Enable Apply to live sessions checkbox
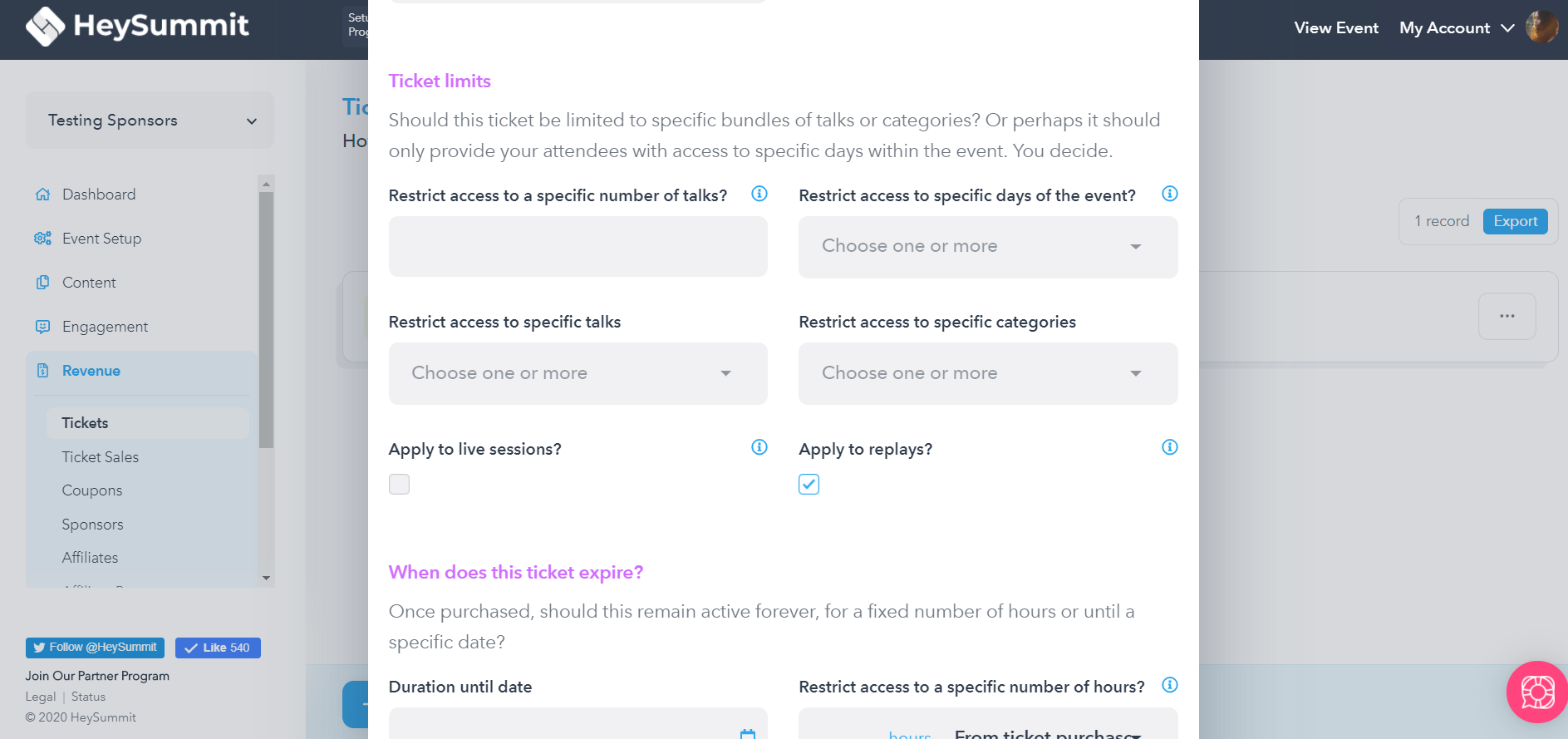1568x739 pixels. tap(399, 484)
